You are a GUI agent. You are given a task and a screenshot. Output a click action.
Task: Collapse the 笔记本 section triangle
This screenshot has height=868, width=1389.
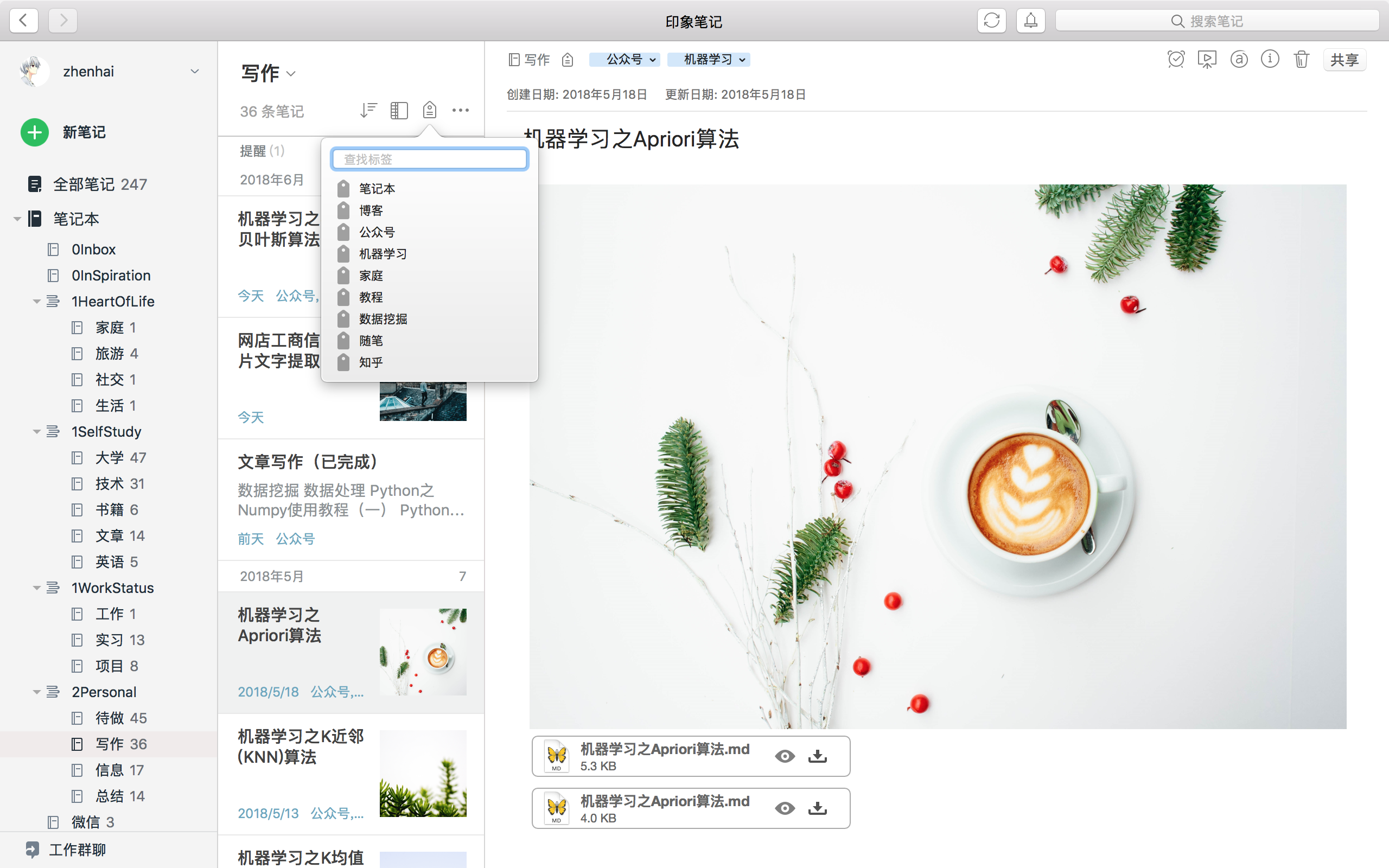pyautogui.click(x=17, y=219)
